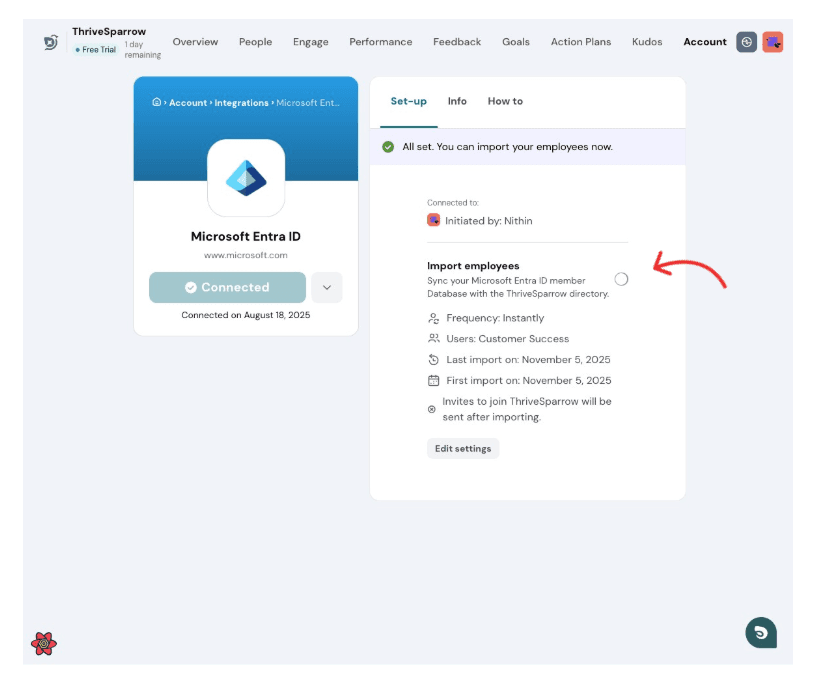
Task: Click the Integrations breadcrumb link
Action: [241, 103]
